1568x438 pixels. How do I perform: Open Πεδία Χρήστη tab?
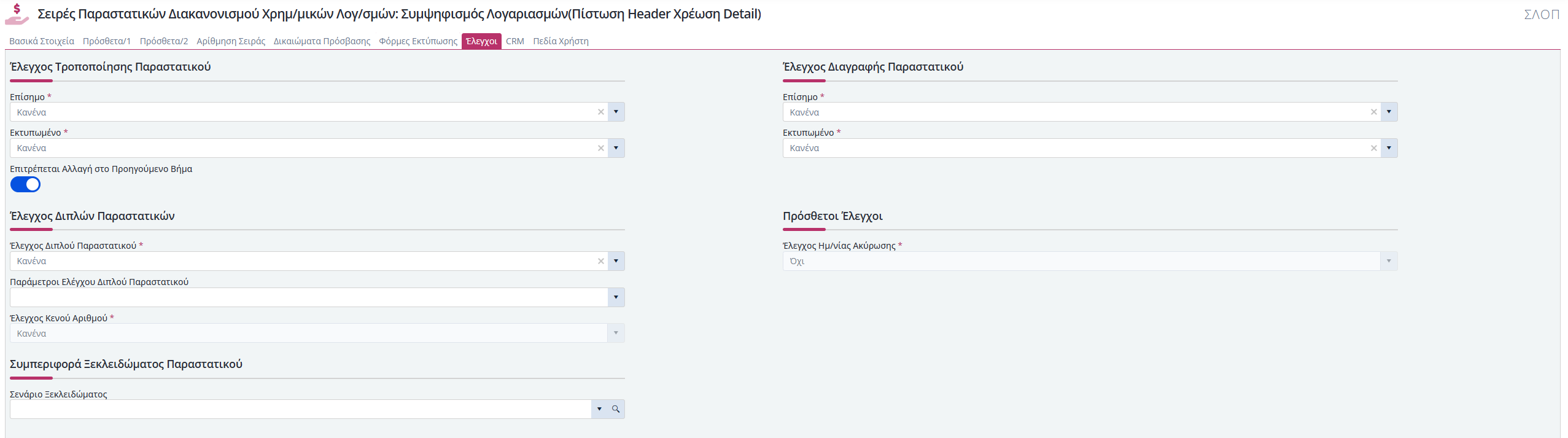point(561,41)
